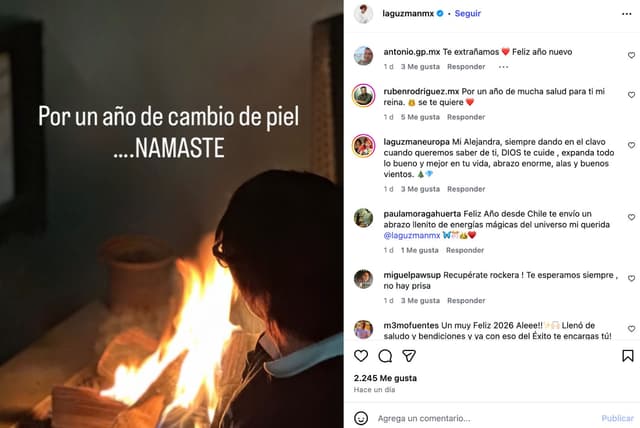Reply to rubenrodriguez.mx's comment
The height and width of the screenshot is (428, 640).
tap(466, 117)
